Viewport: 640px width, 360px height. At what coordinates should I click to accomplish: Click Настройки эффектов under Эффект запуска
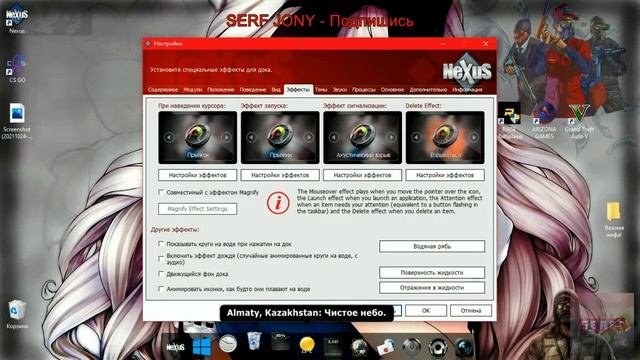(280, 175)
